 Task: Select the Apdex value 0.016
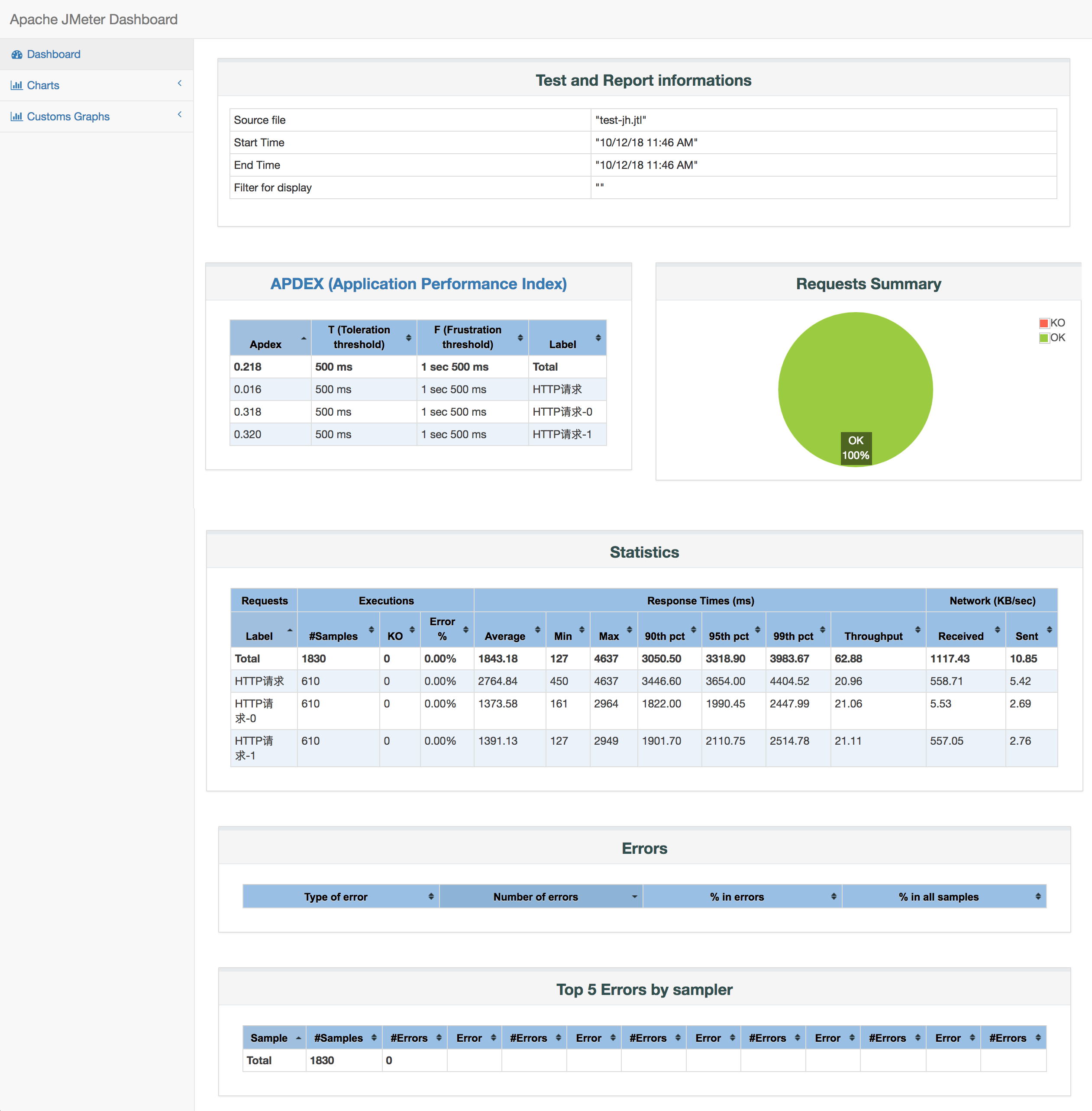[x=248, y=389]
